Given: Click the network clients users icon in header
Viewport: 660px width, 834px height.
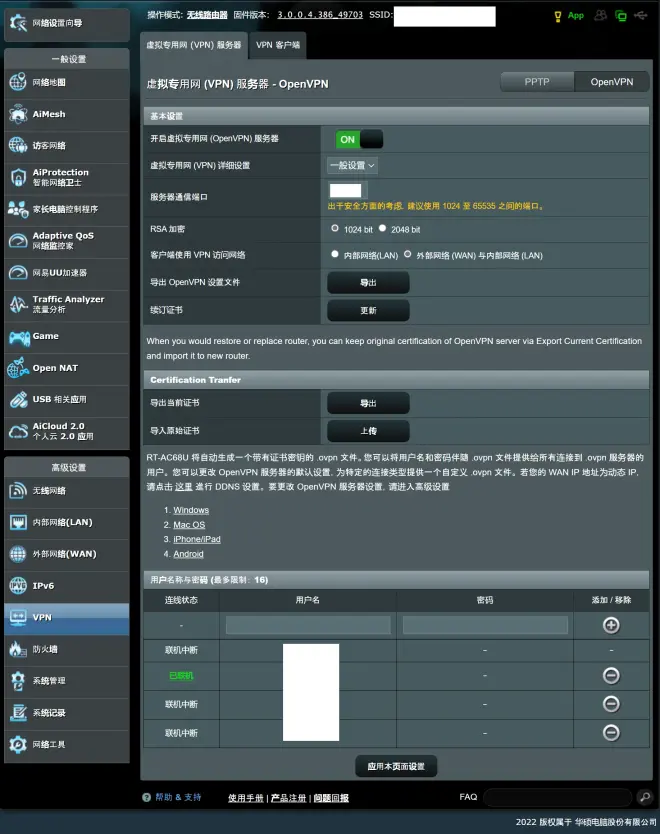Looking at the screenshot, I should click(600, 15).
